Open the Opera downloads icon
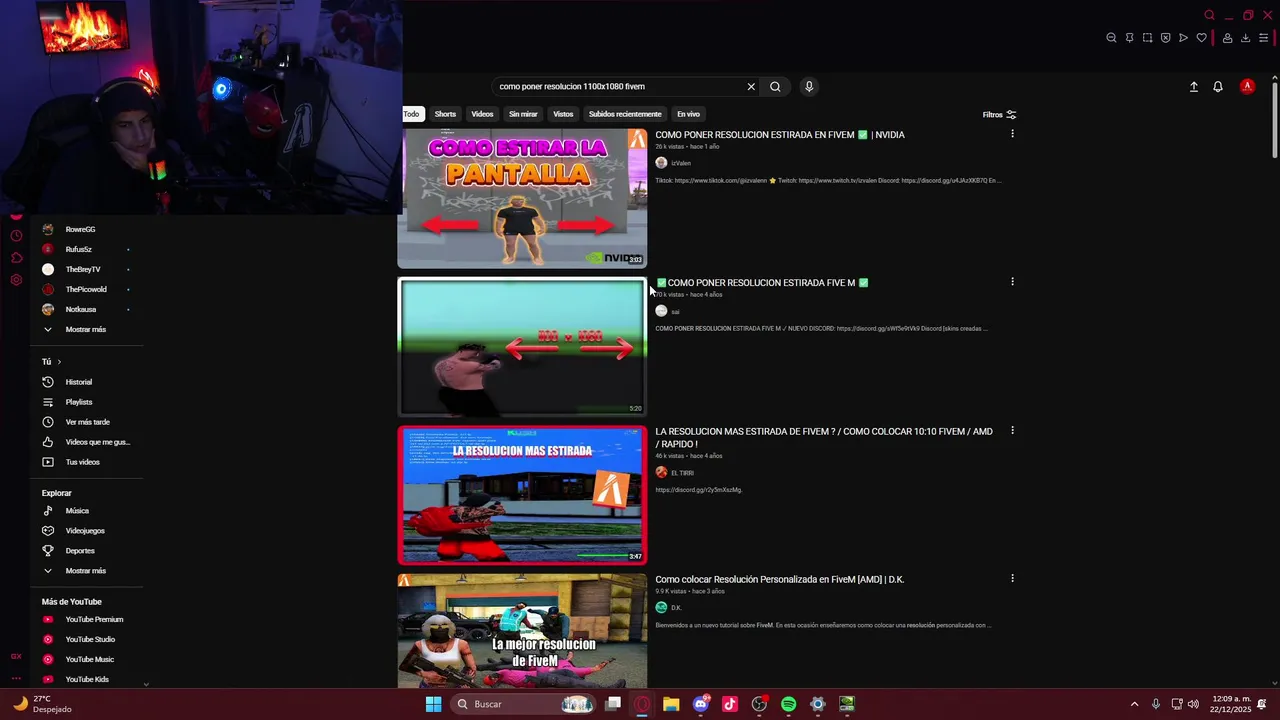 coord(1245,38)
